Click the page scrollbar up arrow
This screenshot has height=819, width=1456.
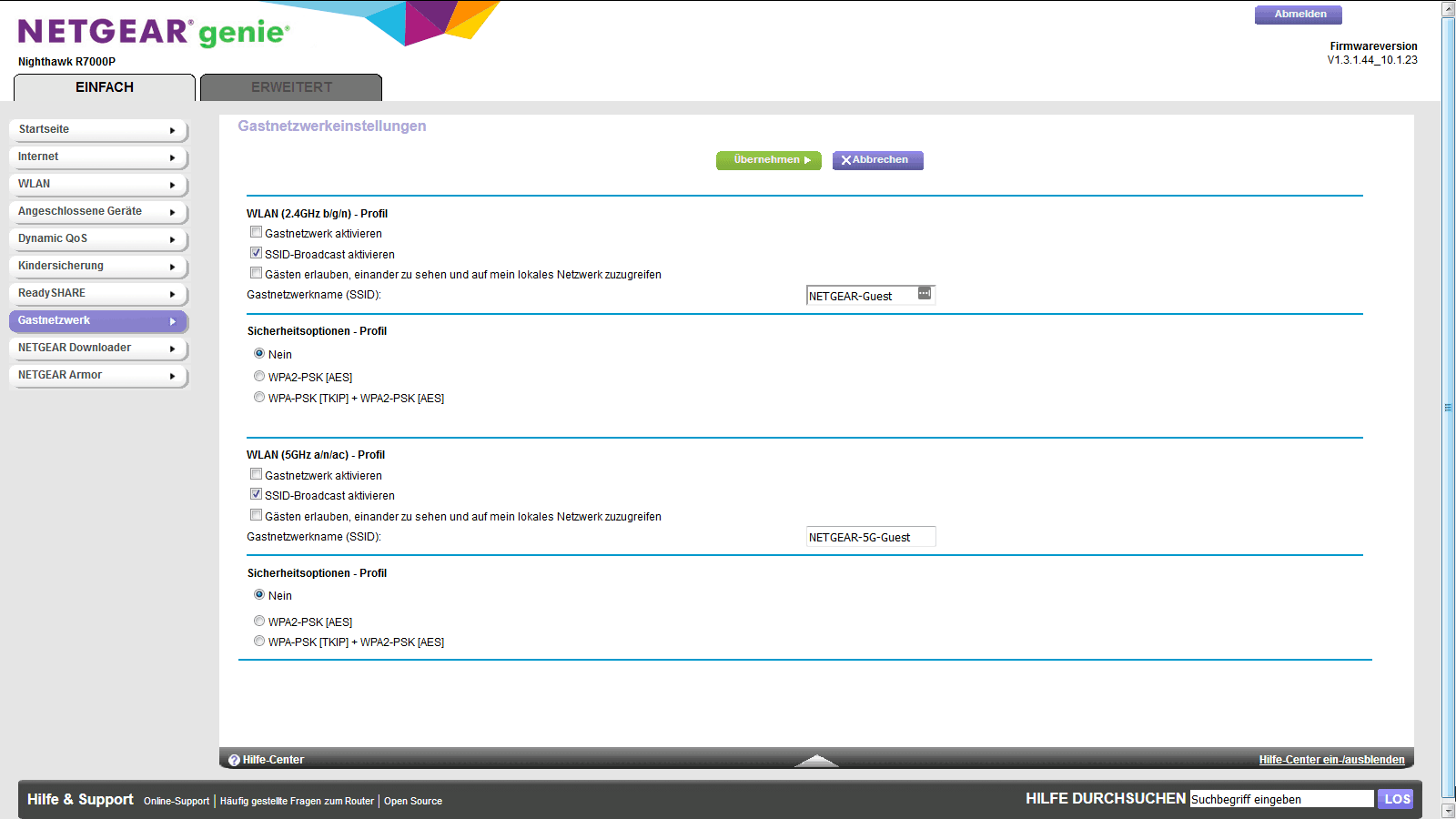(1449, 9)
